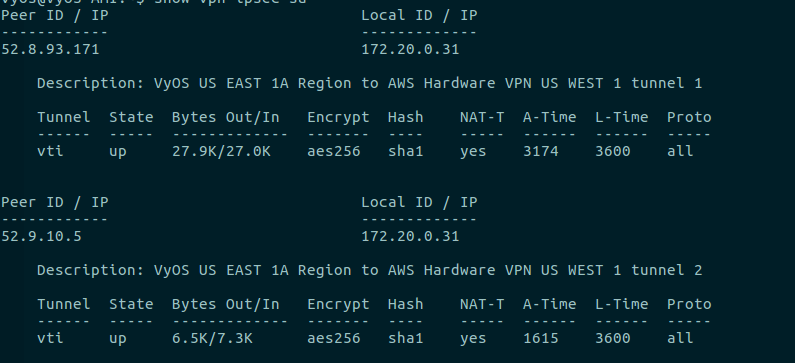
Task: Click A-Time value 1615
Action: 540,339
